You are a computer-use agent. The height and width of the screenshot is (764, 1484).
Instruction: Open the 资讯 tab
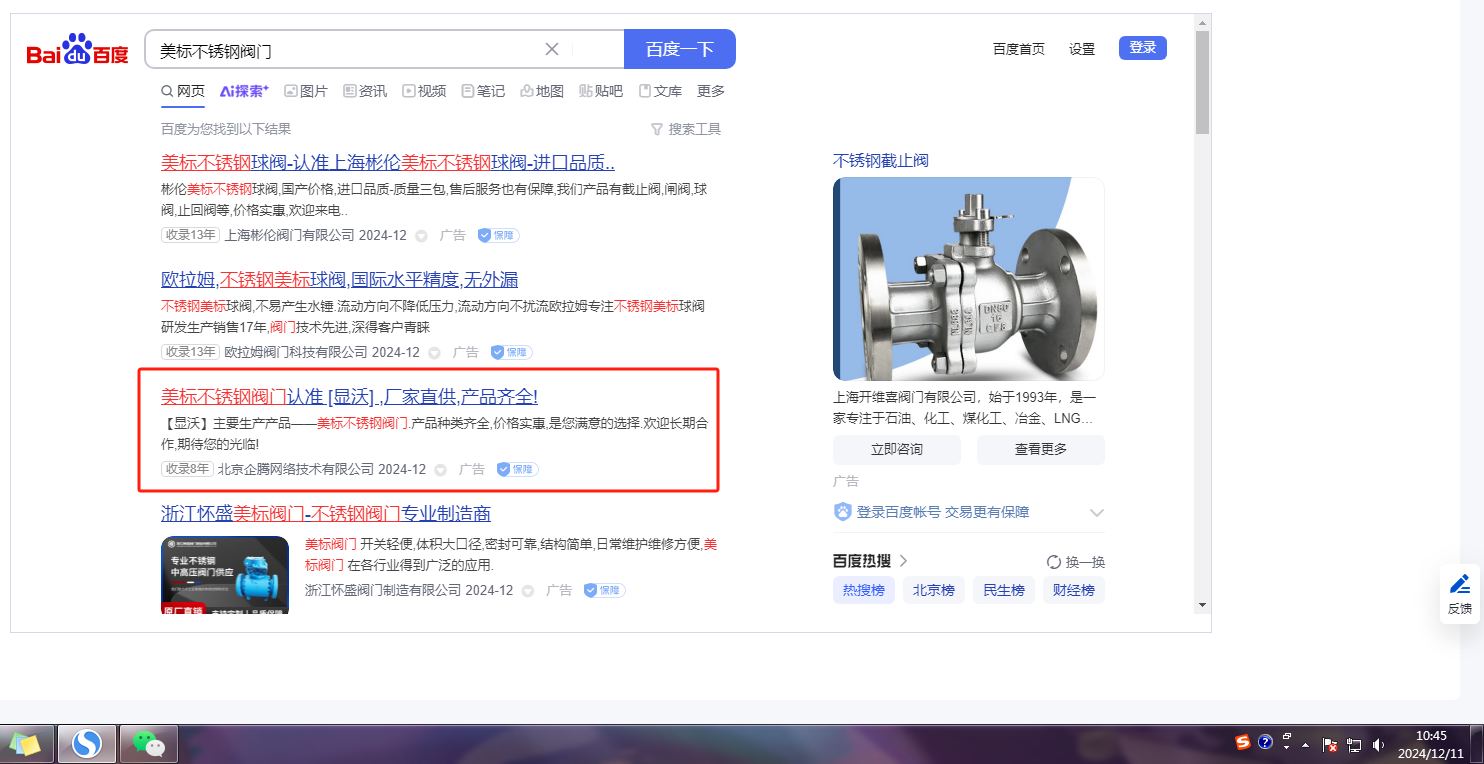coord(365,91)
